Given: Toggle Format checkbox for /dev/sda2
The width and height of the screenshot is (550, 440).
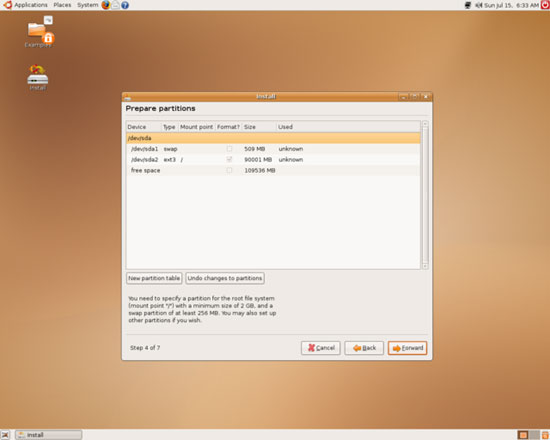Looking at the screenshot, I should pos(229,159).
